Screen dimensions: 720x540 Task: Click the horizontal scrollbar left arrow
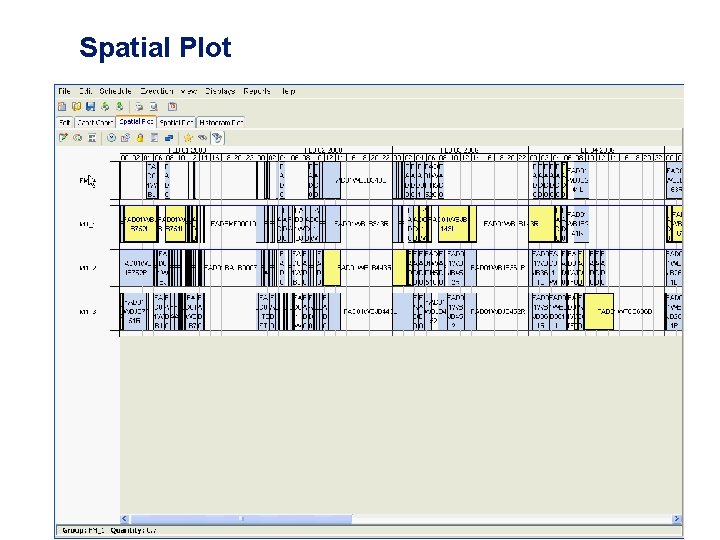[124, 518]
